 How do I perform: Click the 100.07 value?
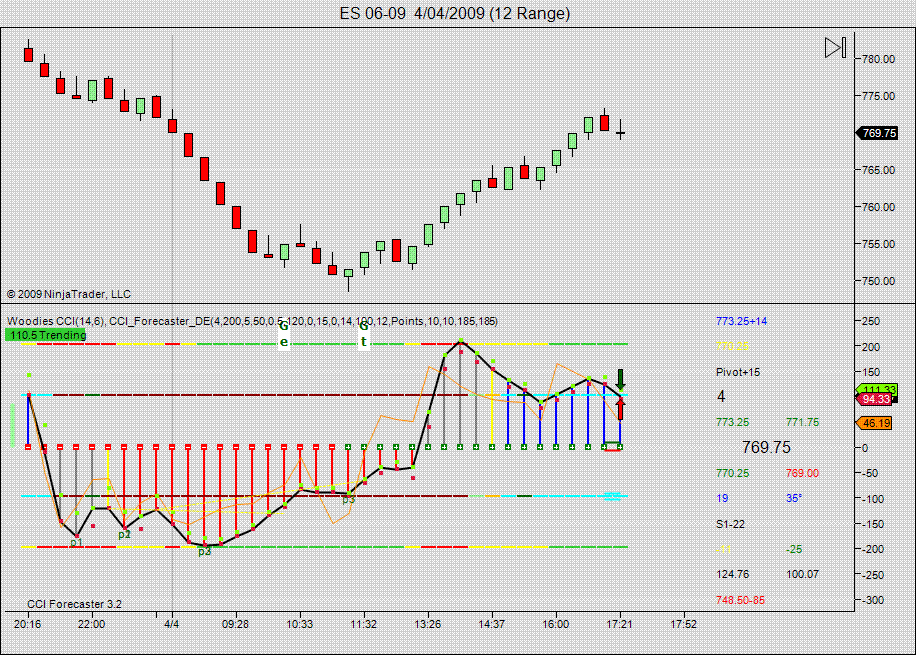(802, 574)
